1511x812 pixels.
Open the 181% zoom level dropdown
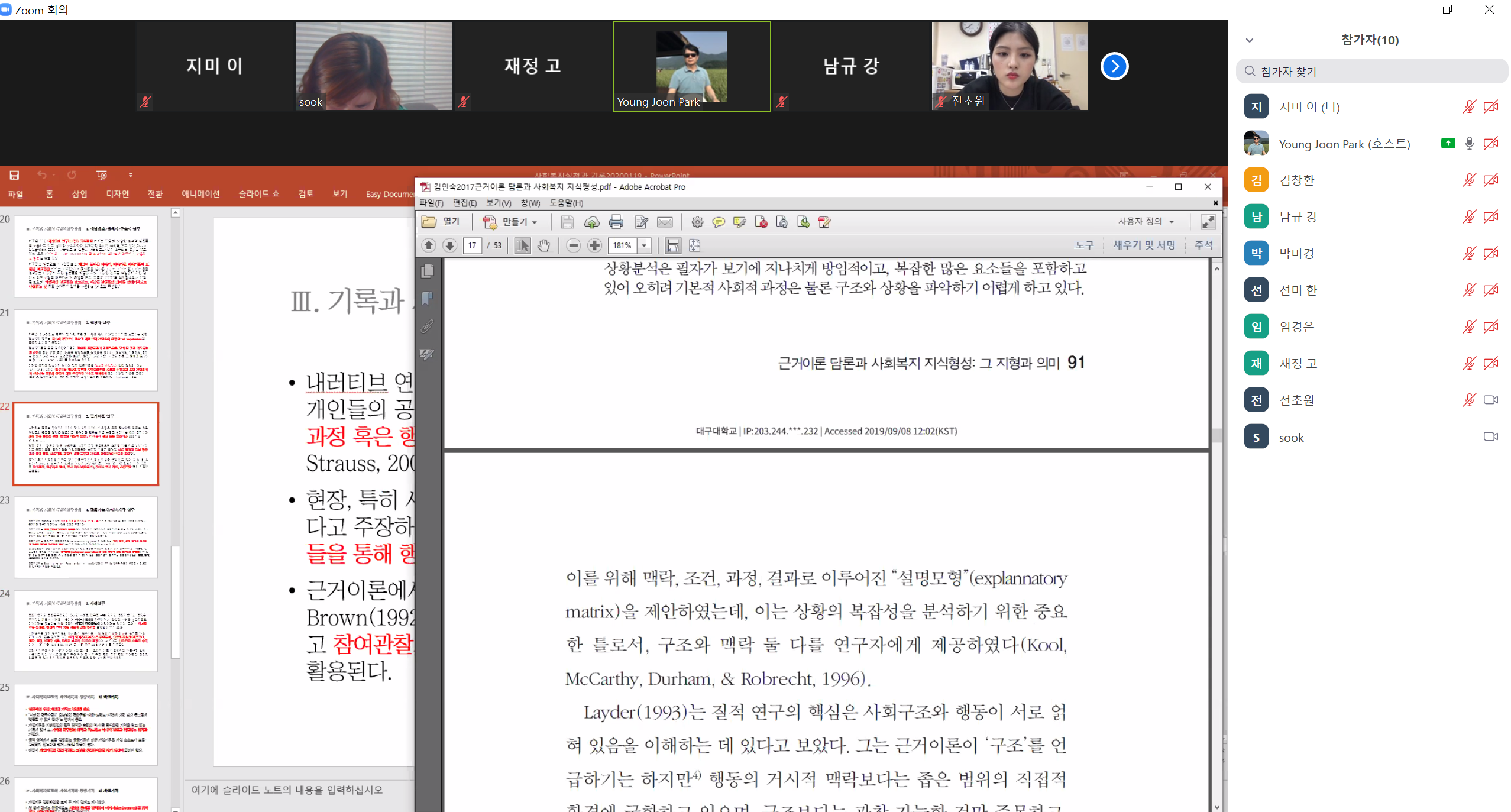click(644, 245)
